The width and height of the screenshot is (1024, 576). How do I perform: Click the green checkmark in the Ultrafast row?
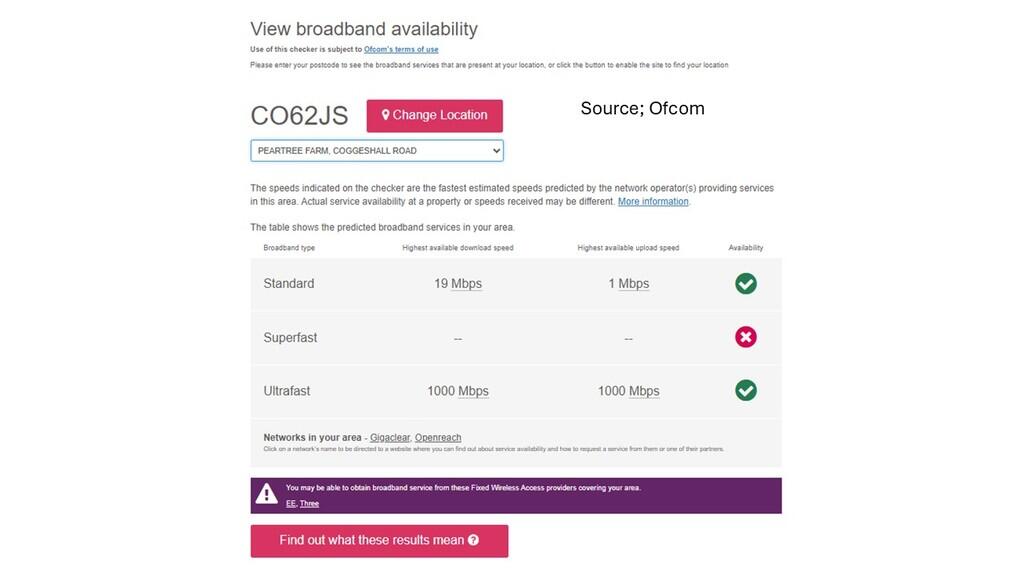coord(746,390)
